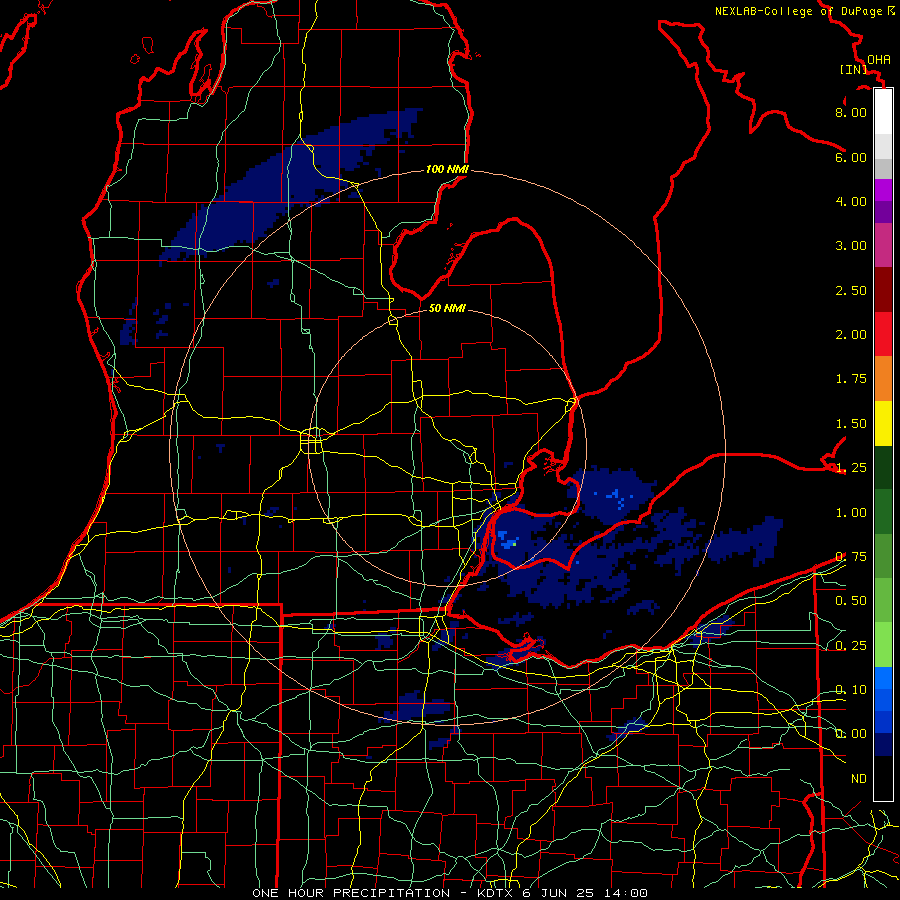Click the 2.00 legend value

tap(851, 335)
